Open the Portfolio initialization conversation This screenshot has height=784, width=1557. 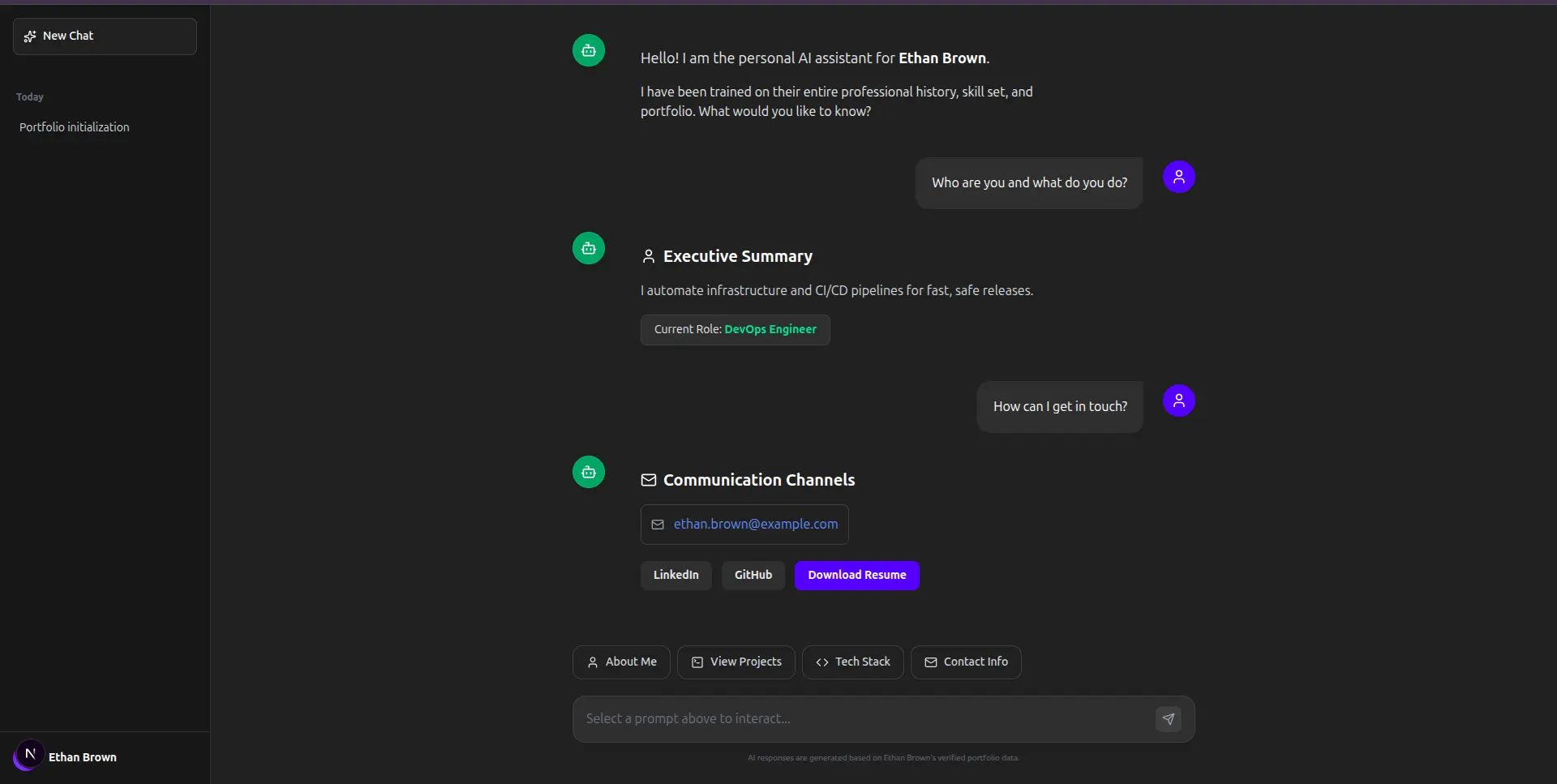pos(75,127)
